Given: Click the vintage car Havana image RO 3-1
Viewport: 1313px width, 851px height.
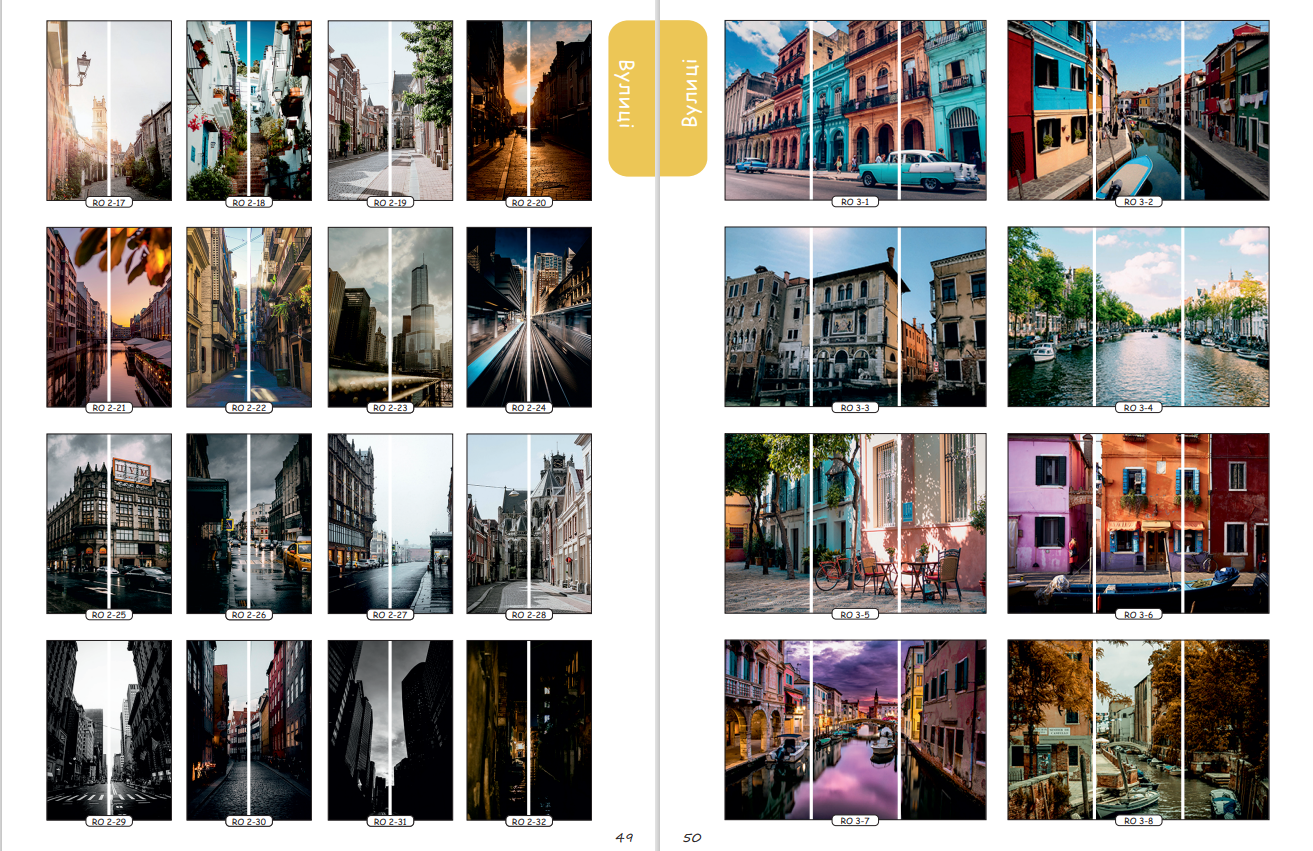Looking at the screenshot, I should click(855, 110).
